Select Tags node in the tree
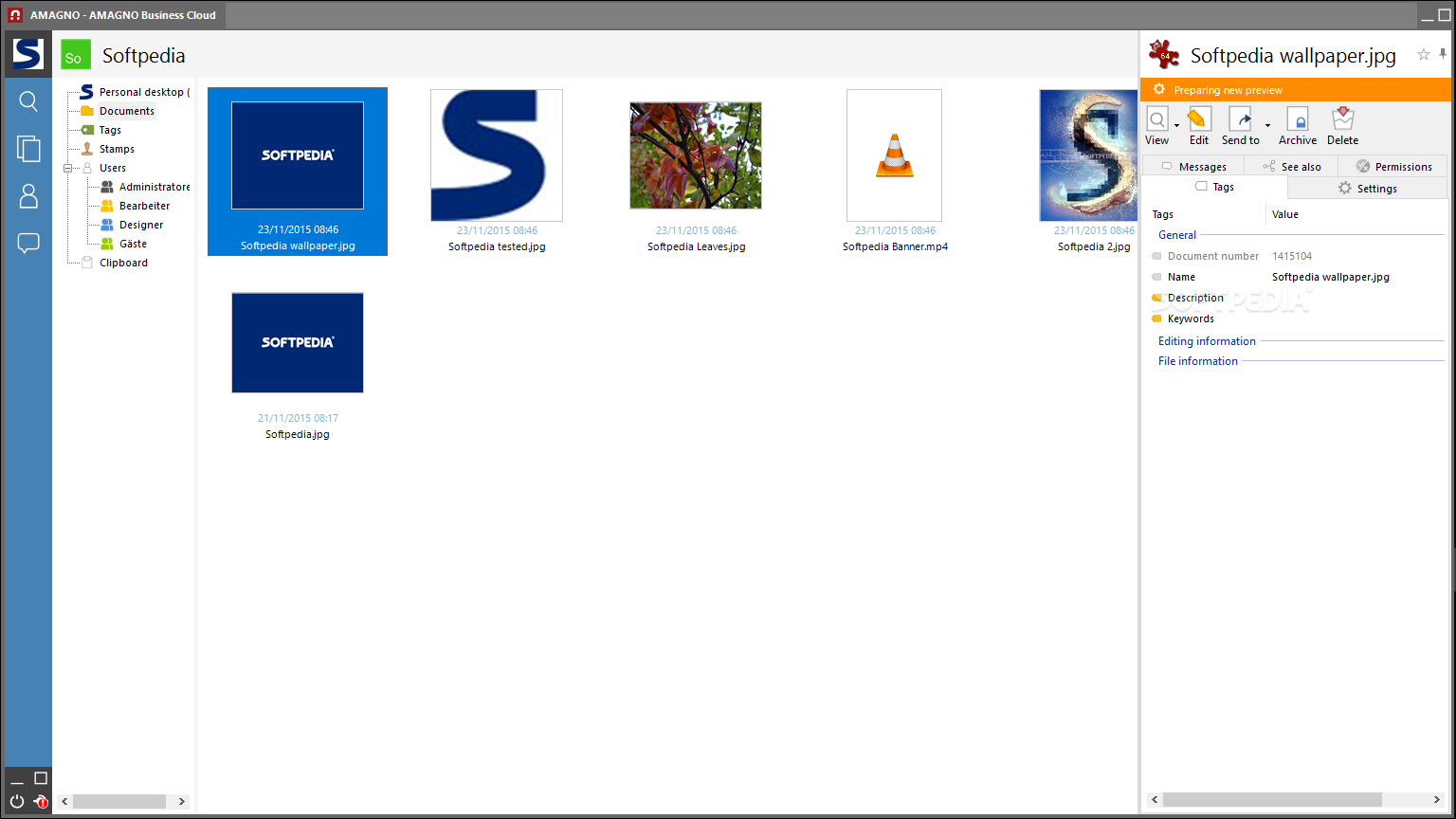Image resolution: width=1456 pixels, height=819 pixels. (x=100, y=130)
